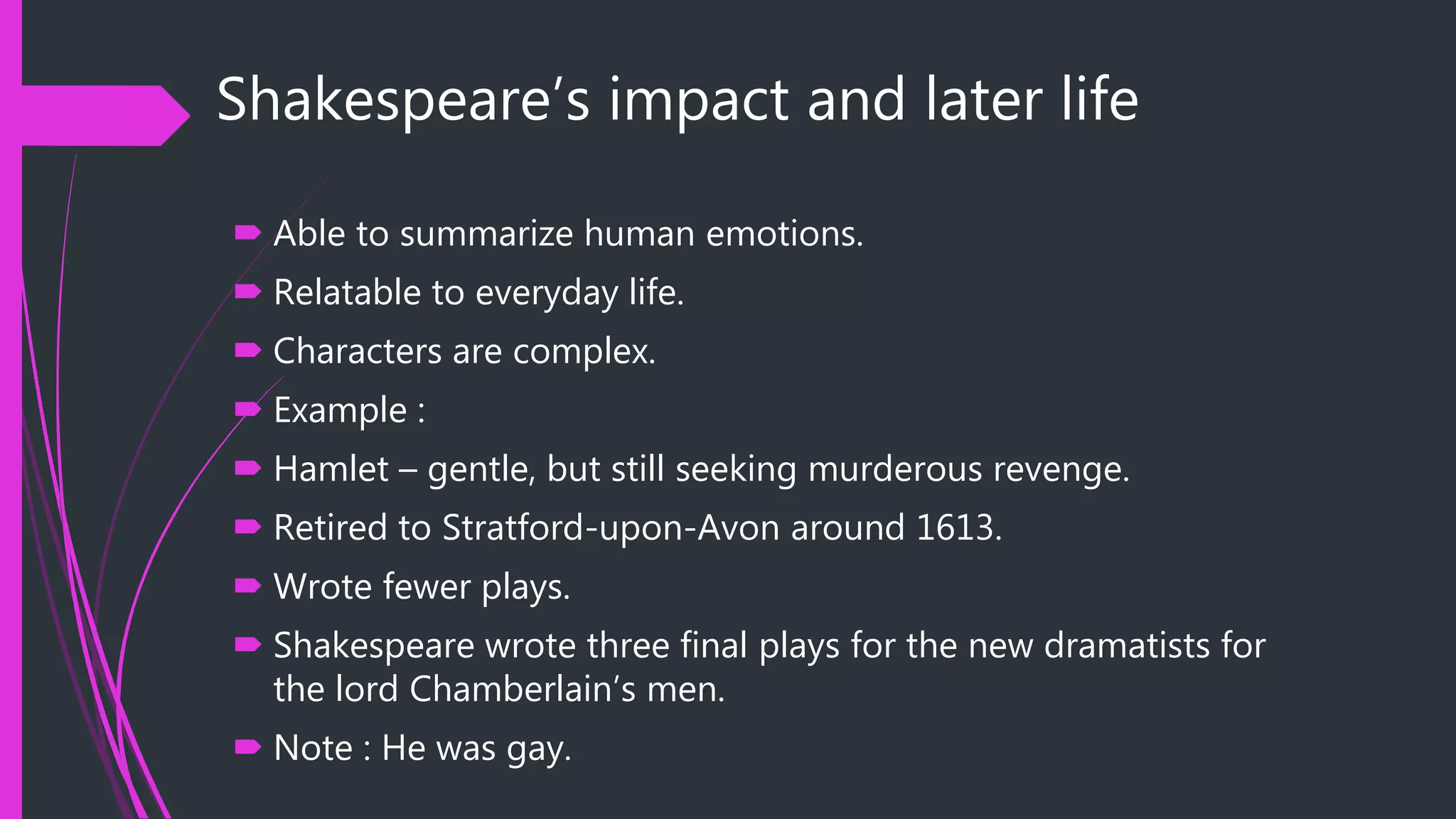1456x819 pixels.
Task: Click the arrow bullet beside the Hamlet line
Action: tap(248, 469)
